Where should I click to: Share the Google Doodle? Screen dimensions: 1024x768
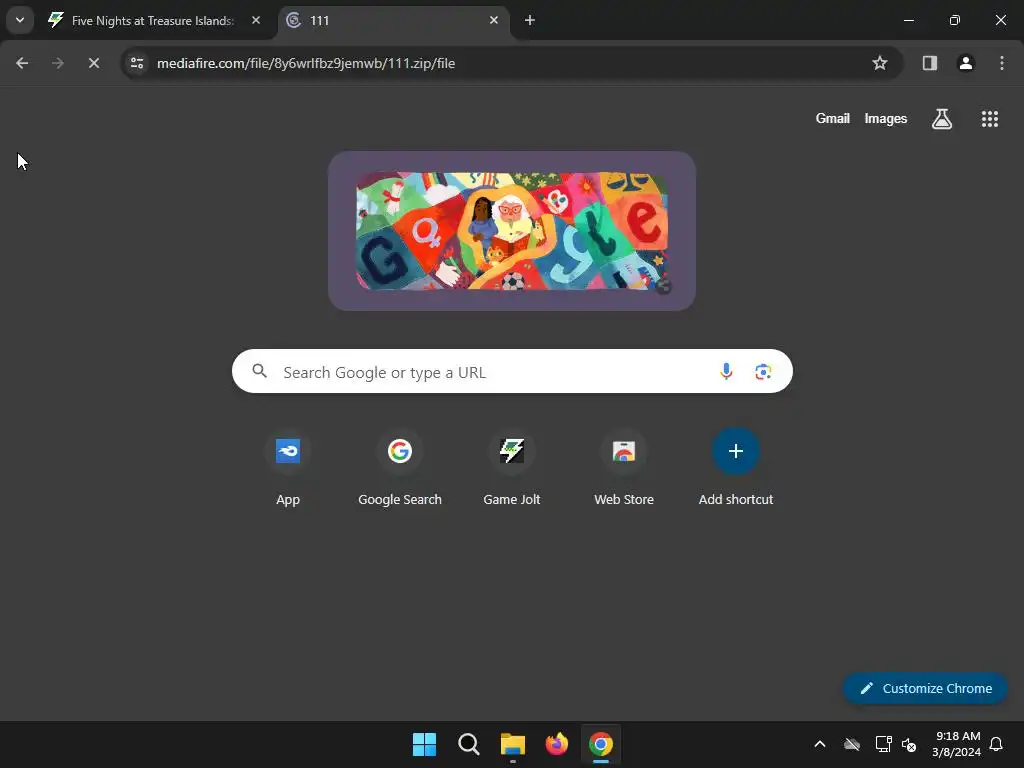pyautogui.click(x=663, y=285)
